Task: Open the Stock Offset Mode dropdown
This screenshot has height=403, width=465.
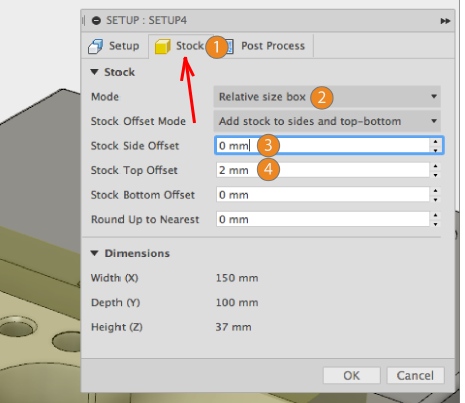Action: [x=327, y=121]
